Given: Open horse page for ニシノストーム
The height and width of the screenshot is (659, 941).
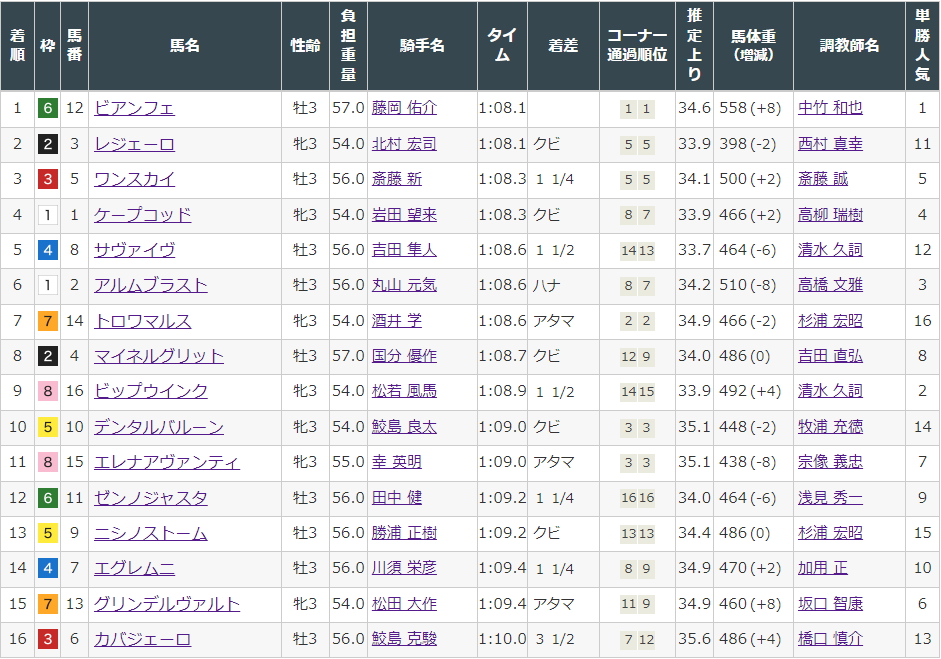Looking at the screenshot, I should coord(150,533).
